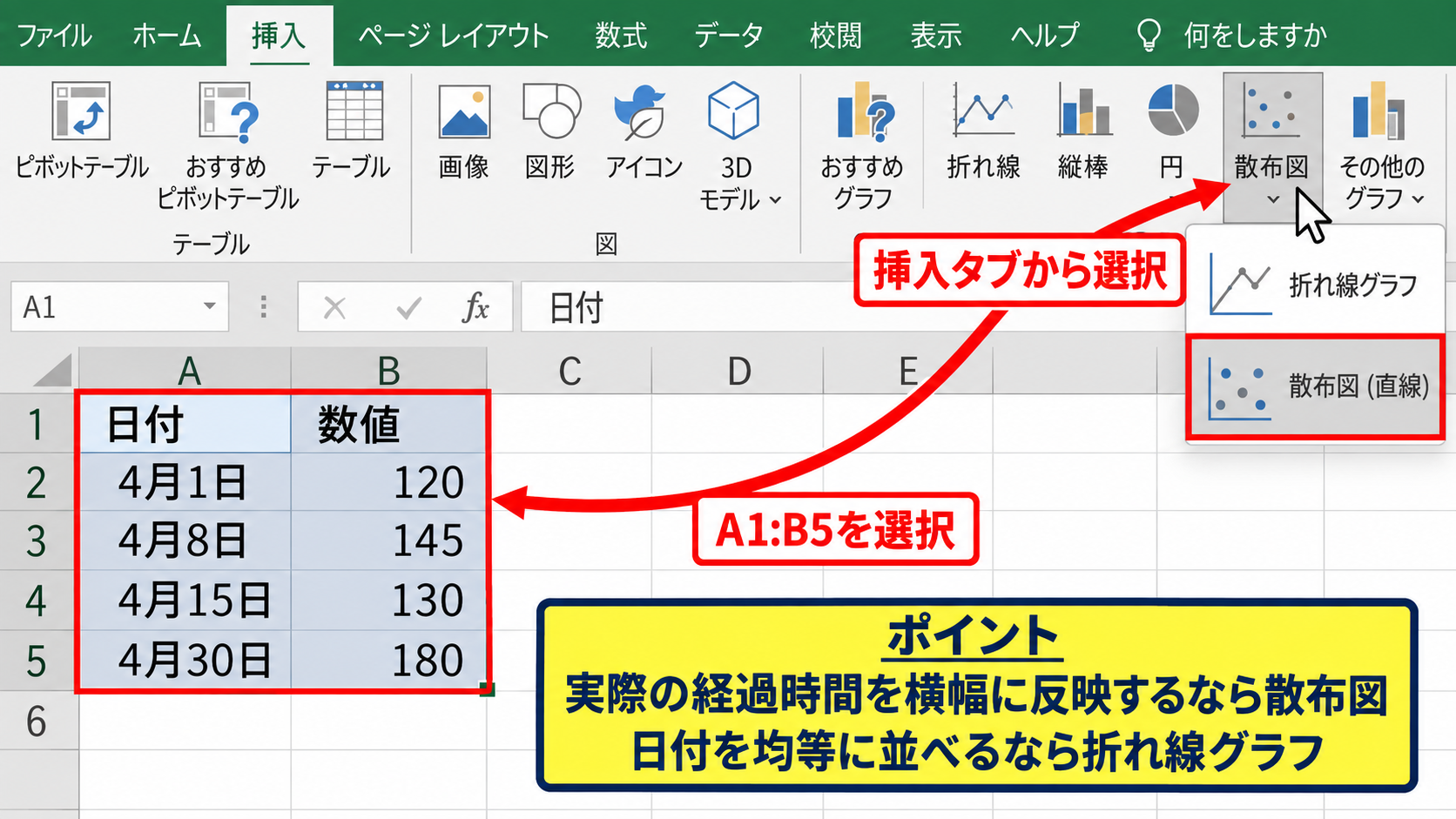This screenshot has width=1456, height=819.
Task: Open the Shapes (図形) gallery
Action: coord(550,131)
